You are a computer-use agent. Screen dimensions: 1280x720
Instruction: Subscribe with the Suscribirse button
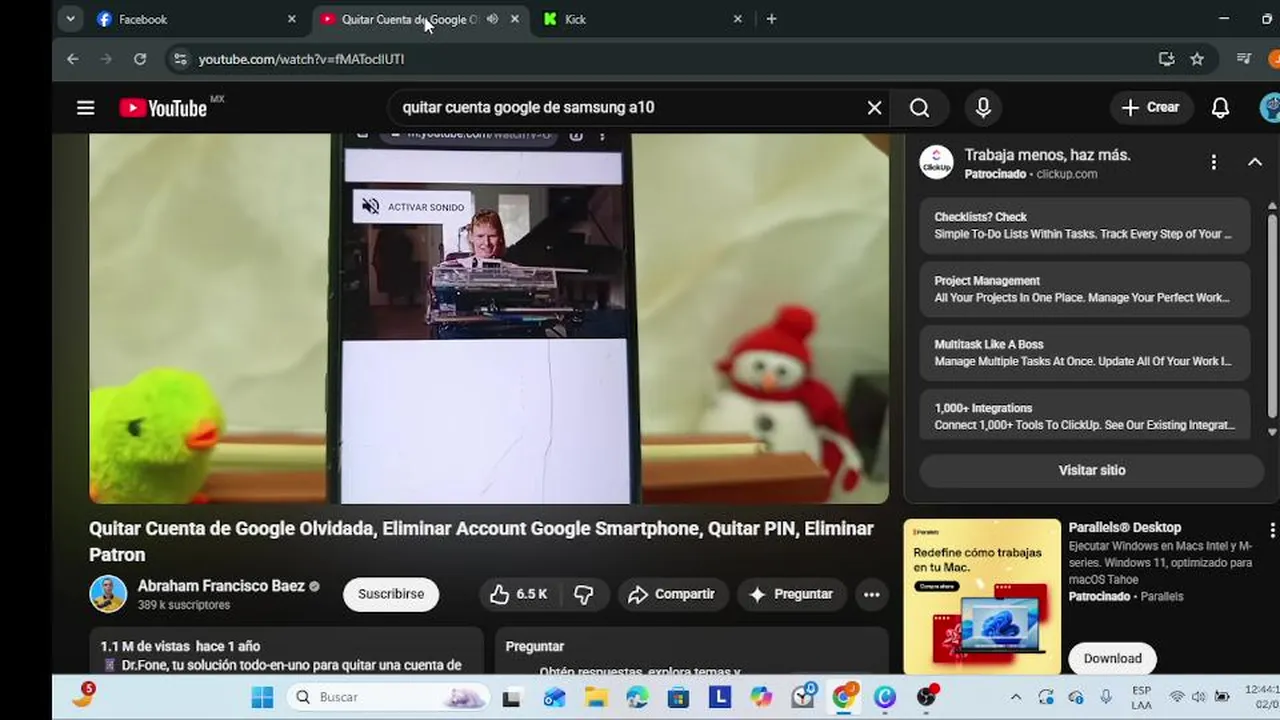coord(391,594)
